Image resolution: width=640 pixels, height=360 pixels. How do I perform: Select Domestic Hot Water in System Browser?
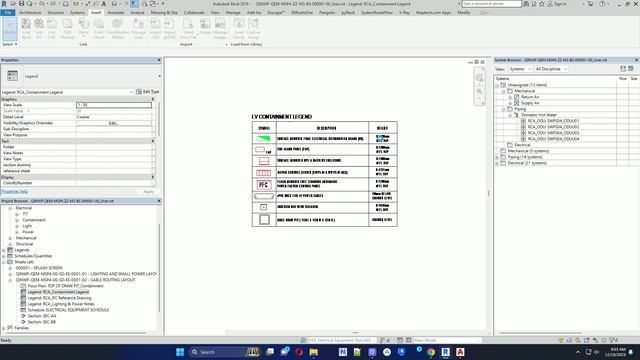[539, 115]
